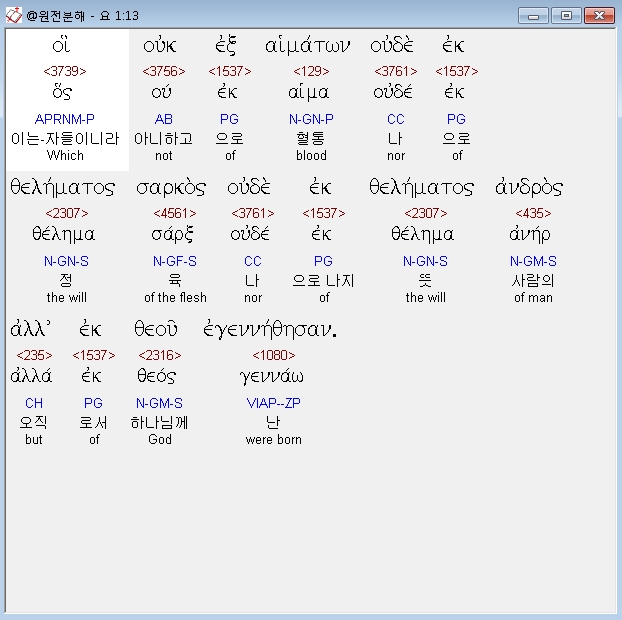Open Strong's number <129>

click(311, 71)
